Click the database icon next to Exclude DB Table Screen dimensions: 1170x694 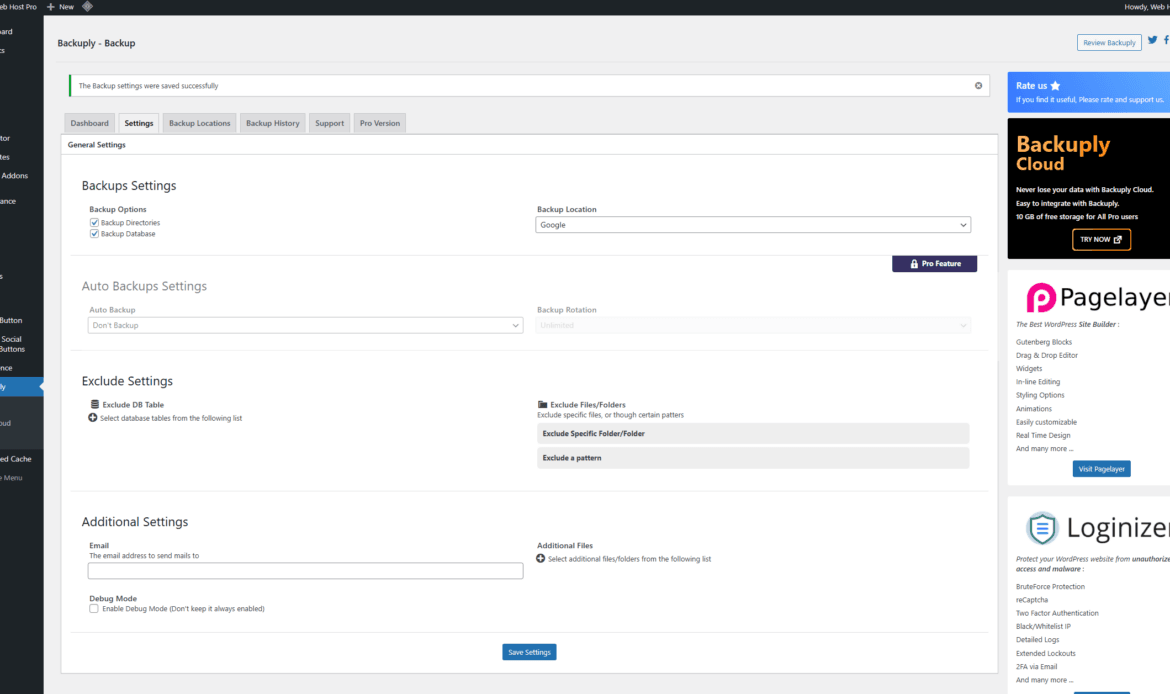[95, 404]
